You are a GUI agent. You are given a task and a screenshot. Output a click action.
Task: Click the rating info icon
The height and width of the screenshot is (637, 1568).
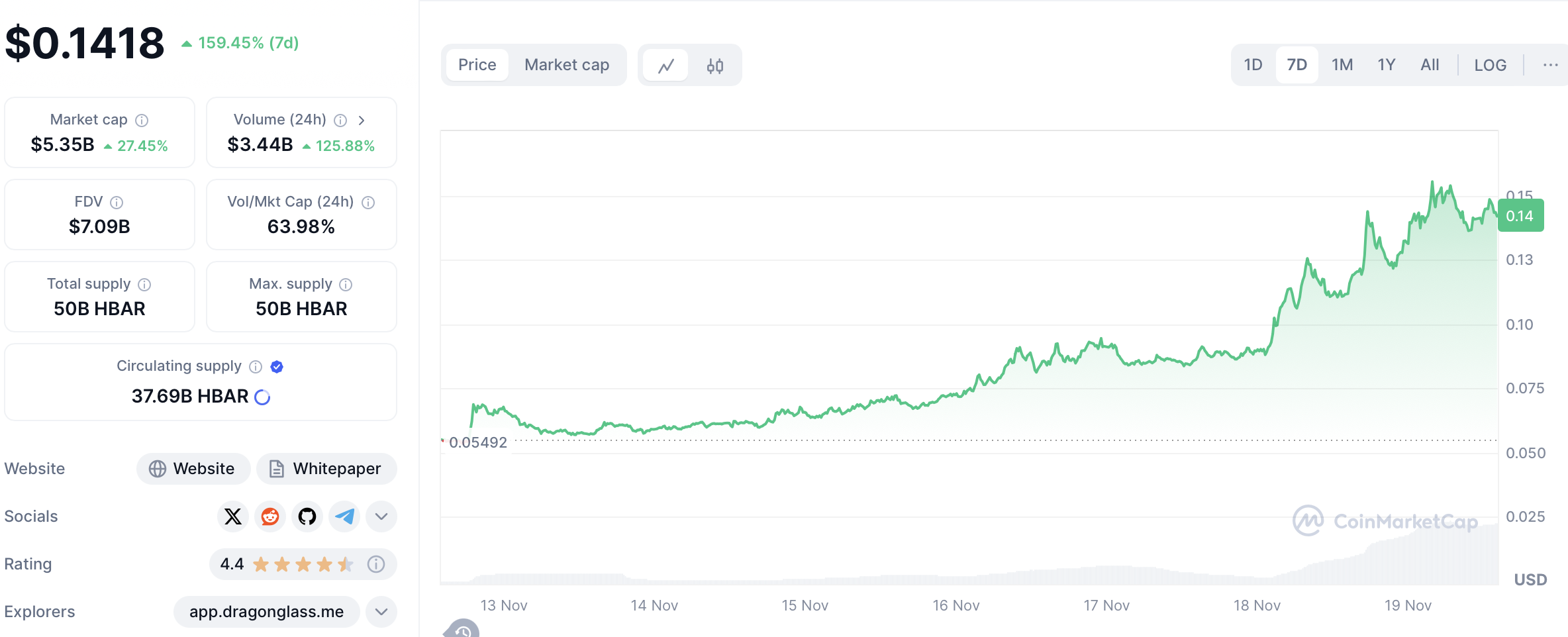click(376, 564)
